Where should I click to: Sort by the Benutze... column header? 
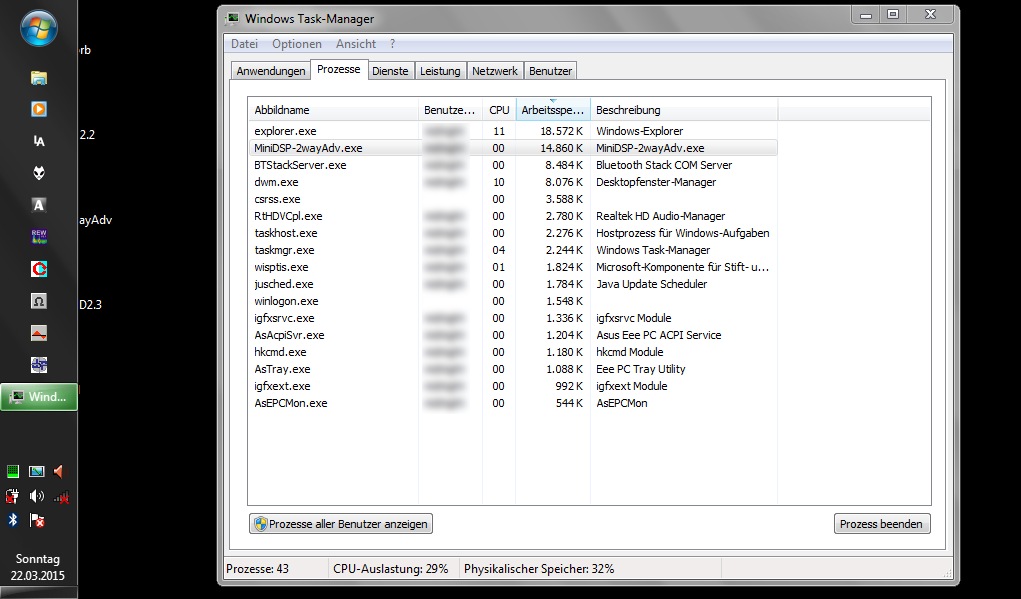(x=450, y=110)
